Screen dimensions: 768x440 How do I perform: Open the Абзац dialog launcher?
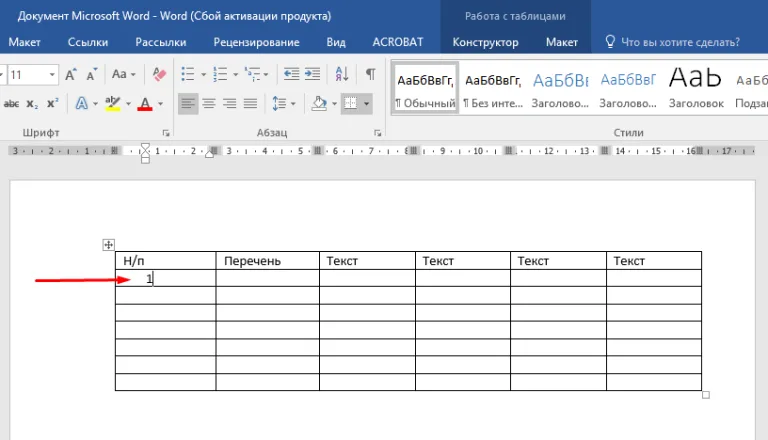click(x=378, y=133)
